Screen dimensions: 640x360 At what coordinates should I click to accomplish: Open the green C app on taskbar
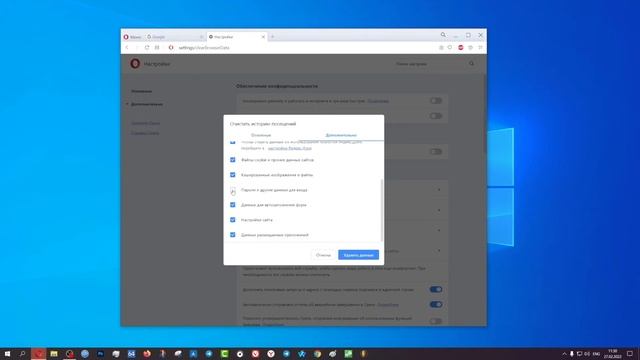click(224, 354)
